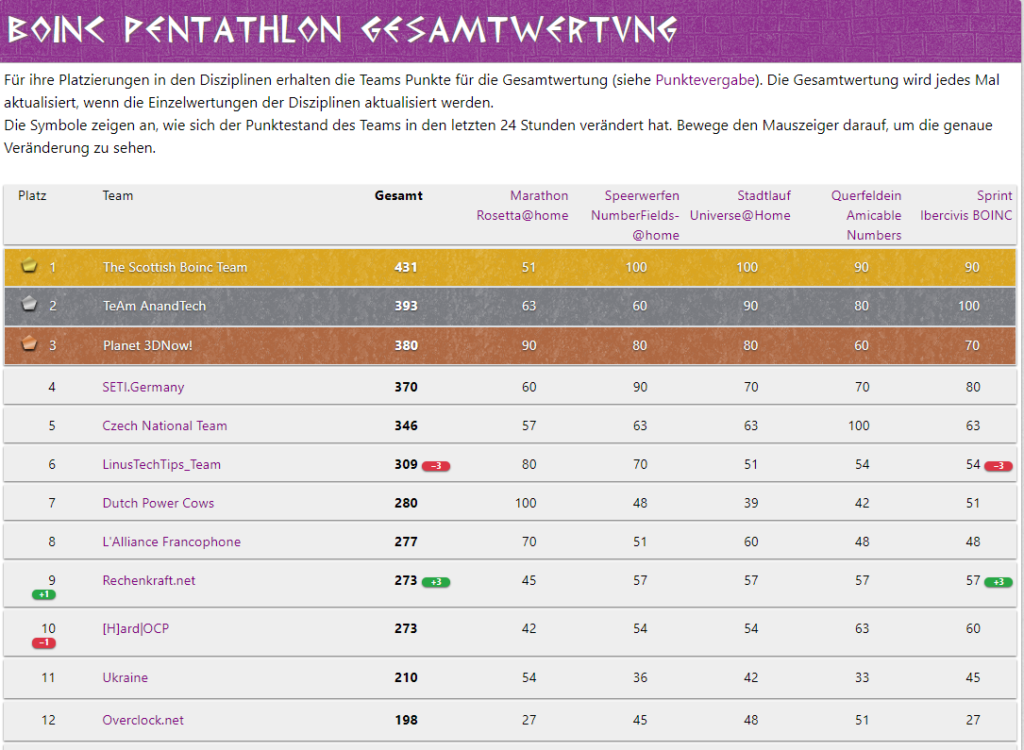Click the red -1 rank badge under place 10
This screenshot has height=750, width=1024.
(44, 643)
